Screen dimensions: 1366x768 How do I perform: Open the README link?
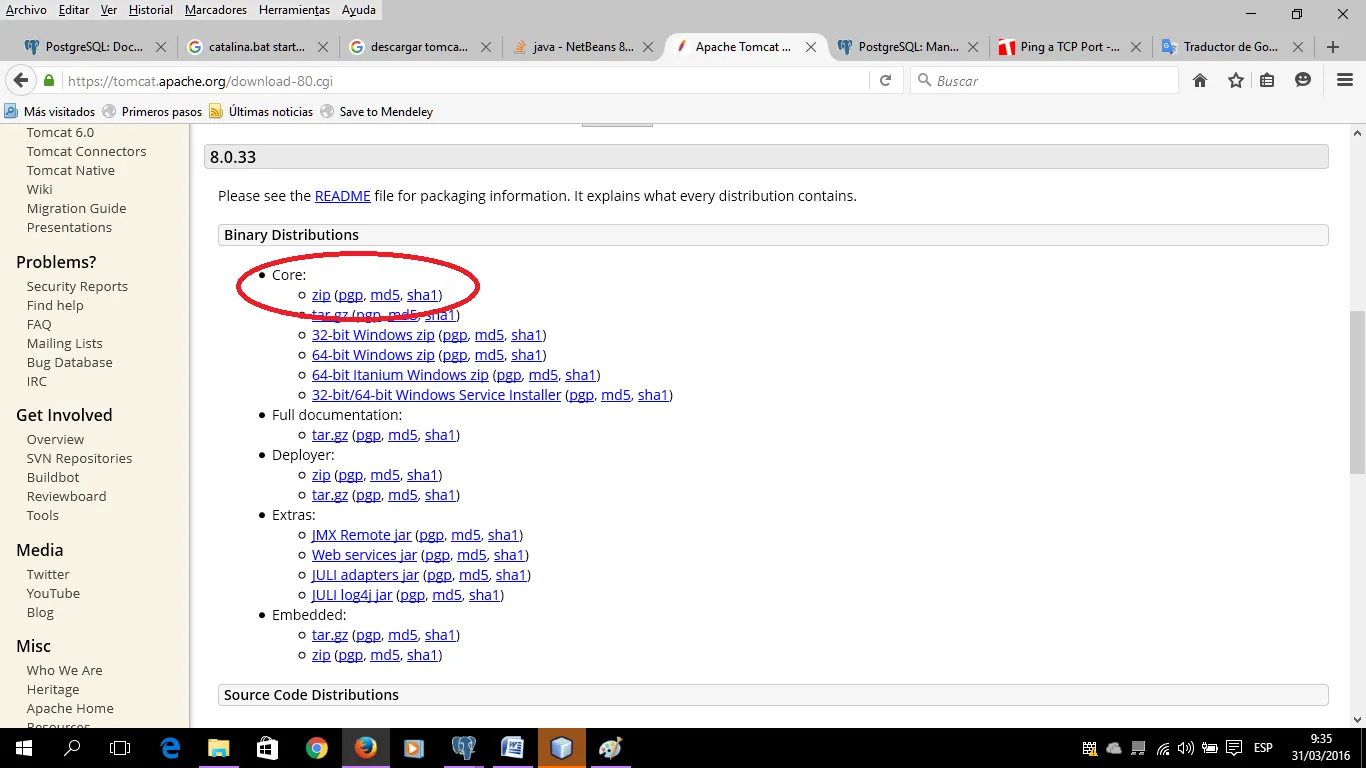point(343,196)
